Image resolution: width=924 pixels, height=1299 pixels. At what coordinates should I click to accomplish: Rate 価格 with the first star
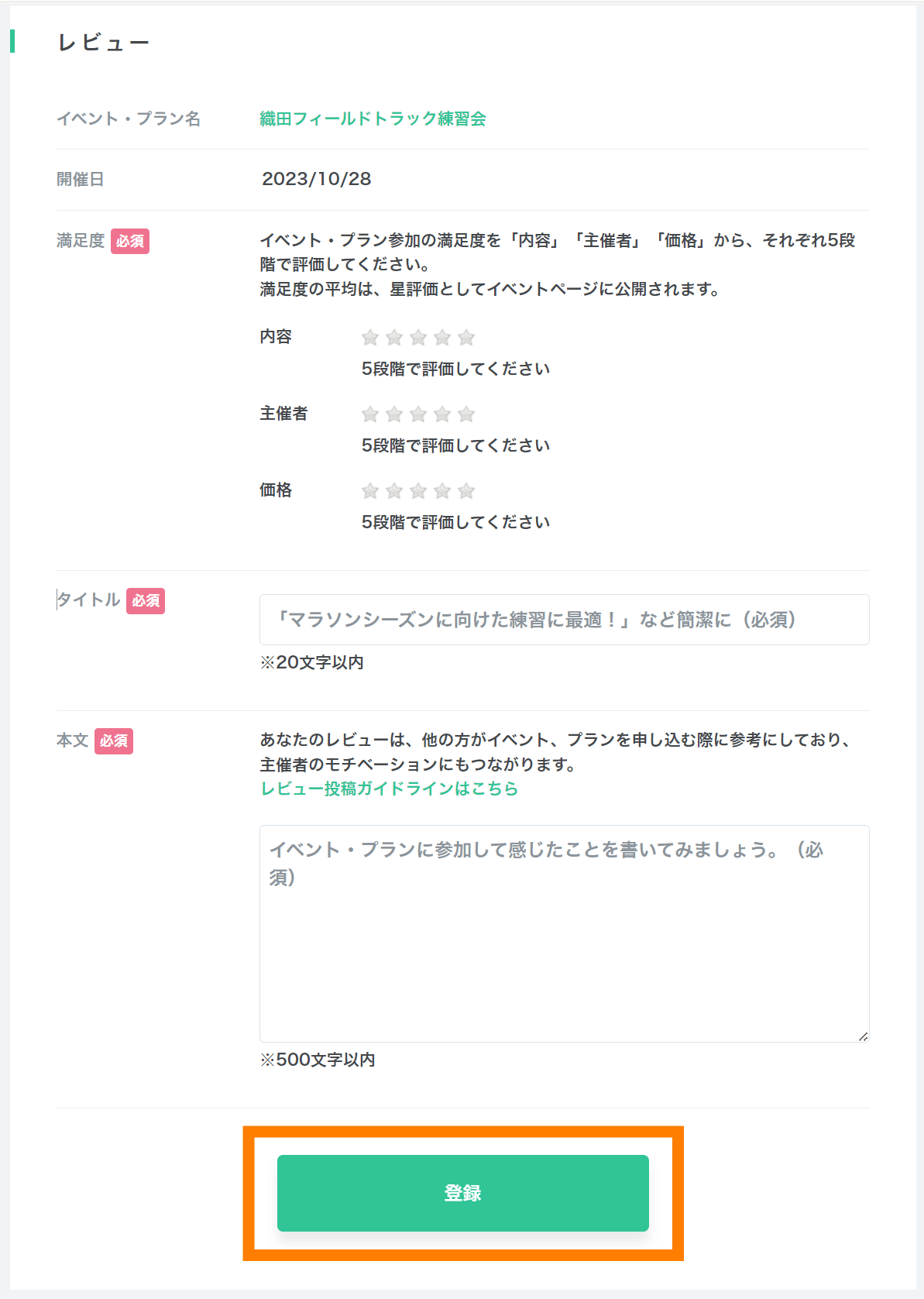click(370, 491)
